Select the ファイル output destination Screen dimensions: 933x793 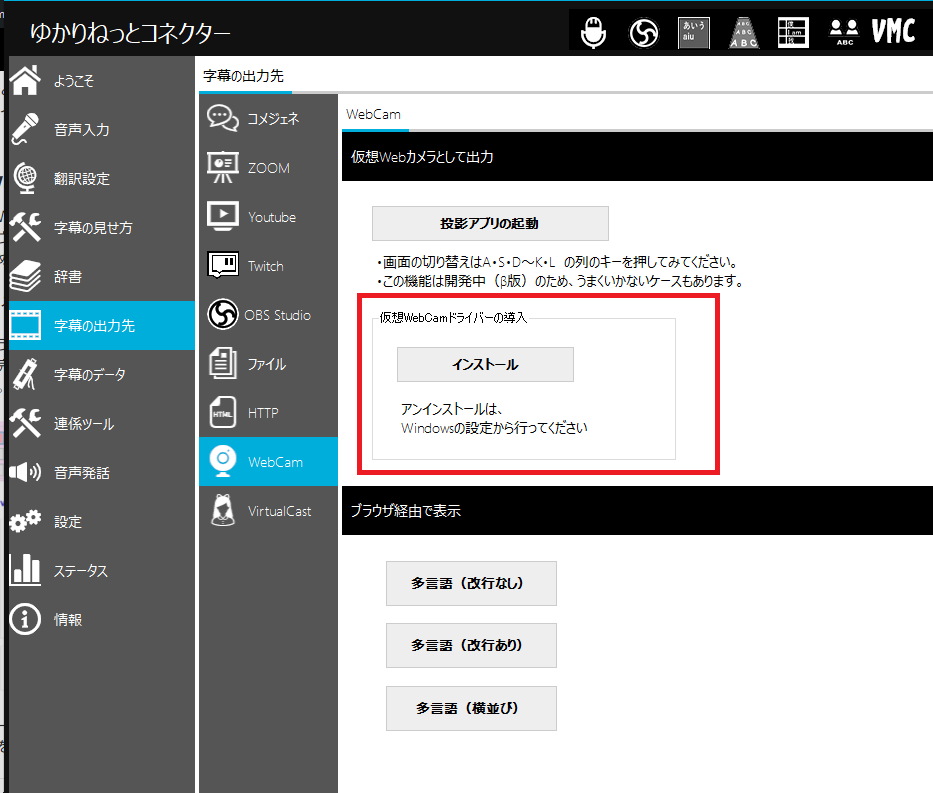coord(268,364)
